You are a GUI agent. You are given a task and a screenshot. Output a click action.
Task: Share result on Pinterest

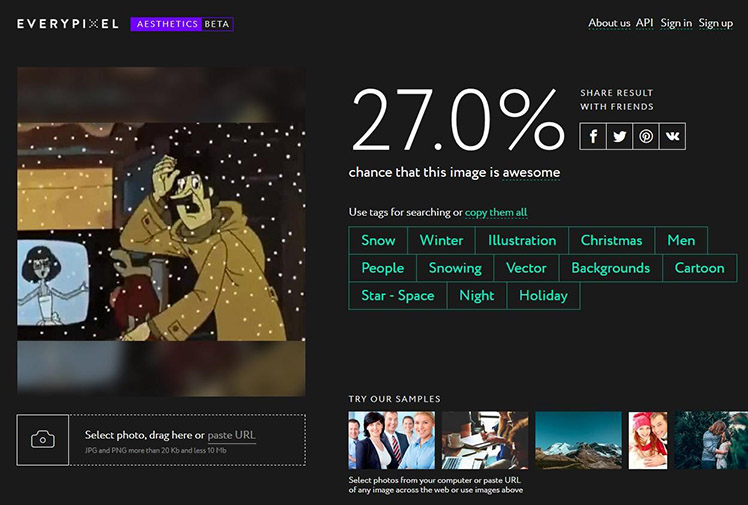point(646,136)
